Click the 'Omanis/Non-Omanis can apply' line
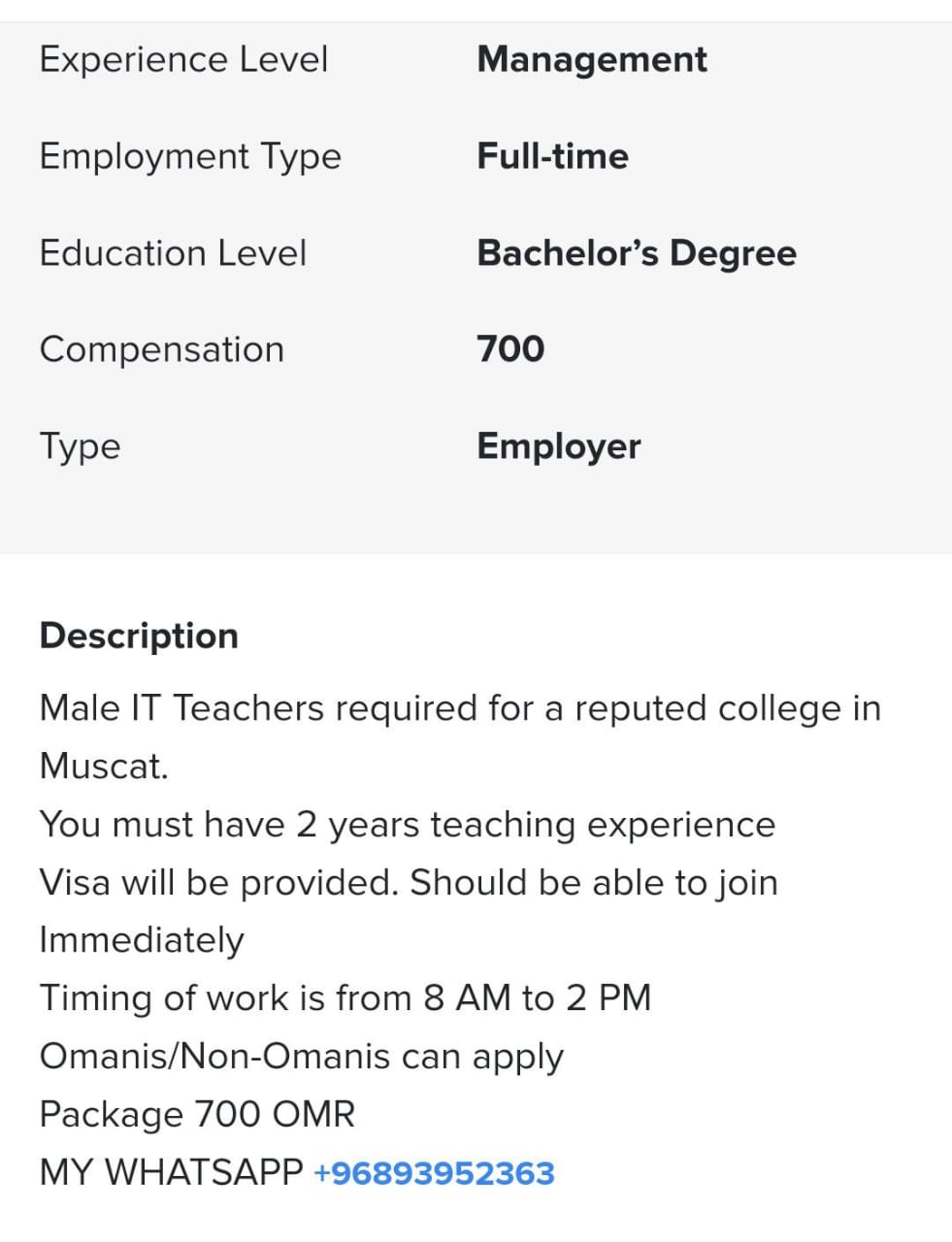 302,1057
